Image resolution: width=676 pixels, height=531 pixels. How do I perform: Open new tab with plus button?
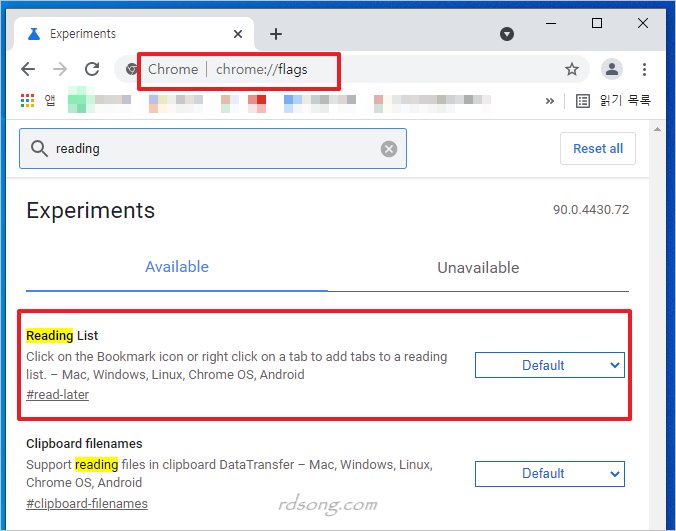pyautogui.click(x=276, y=34)
